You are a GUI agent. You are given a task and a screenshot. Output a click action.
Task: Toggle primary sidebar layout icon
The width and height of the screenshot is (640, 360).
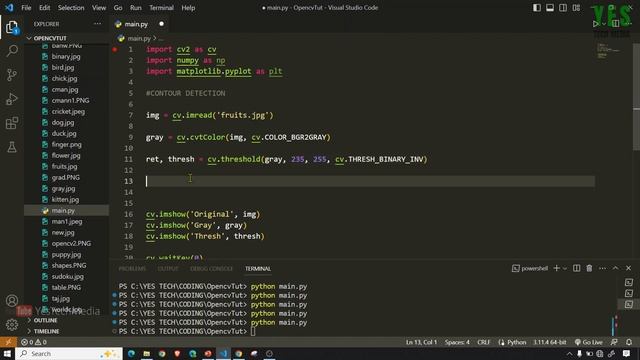pos(537,8)
